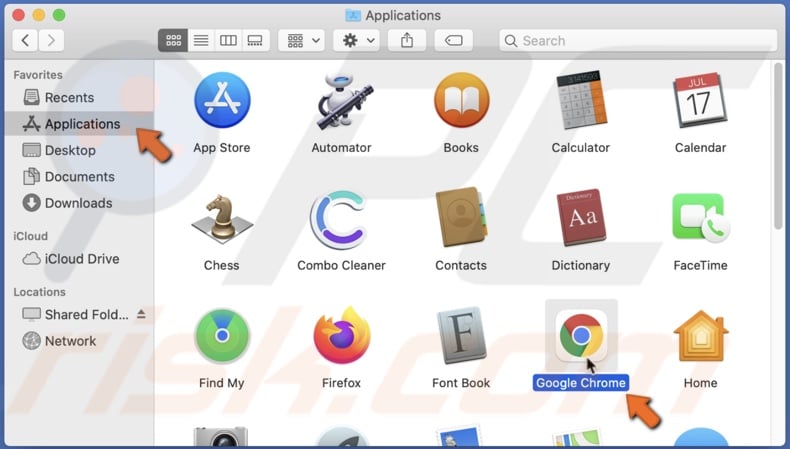The image size is (790, 449).
Task: Click the Automator name label
Action: point(342,148)
